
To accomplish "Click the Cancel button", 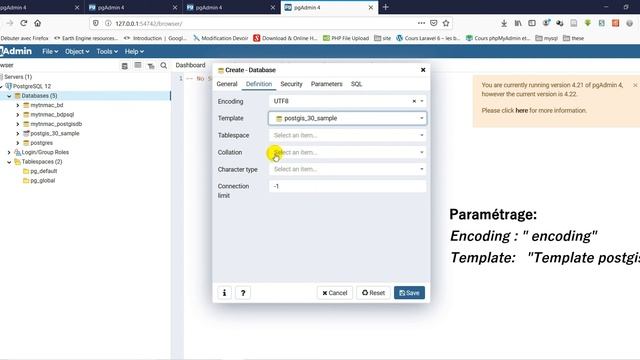I will [x=335, y=293].
